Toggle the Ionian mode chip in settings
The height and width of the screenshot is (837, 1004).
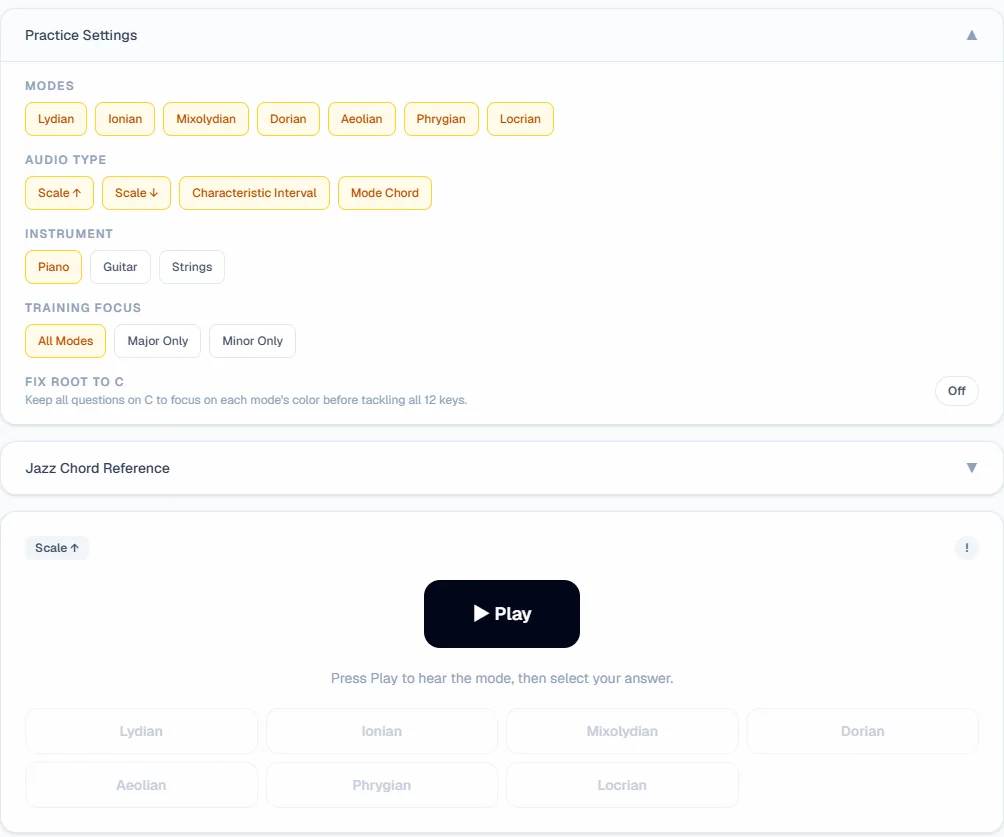tap(125, 119)
